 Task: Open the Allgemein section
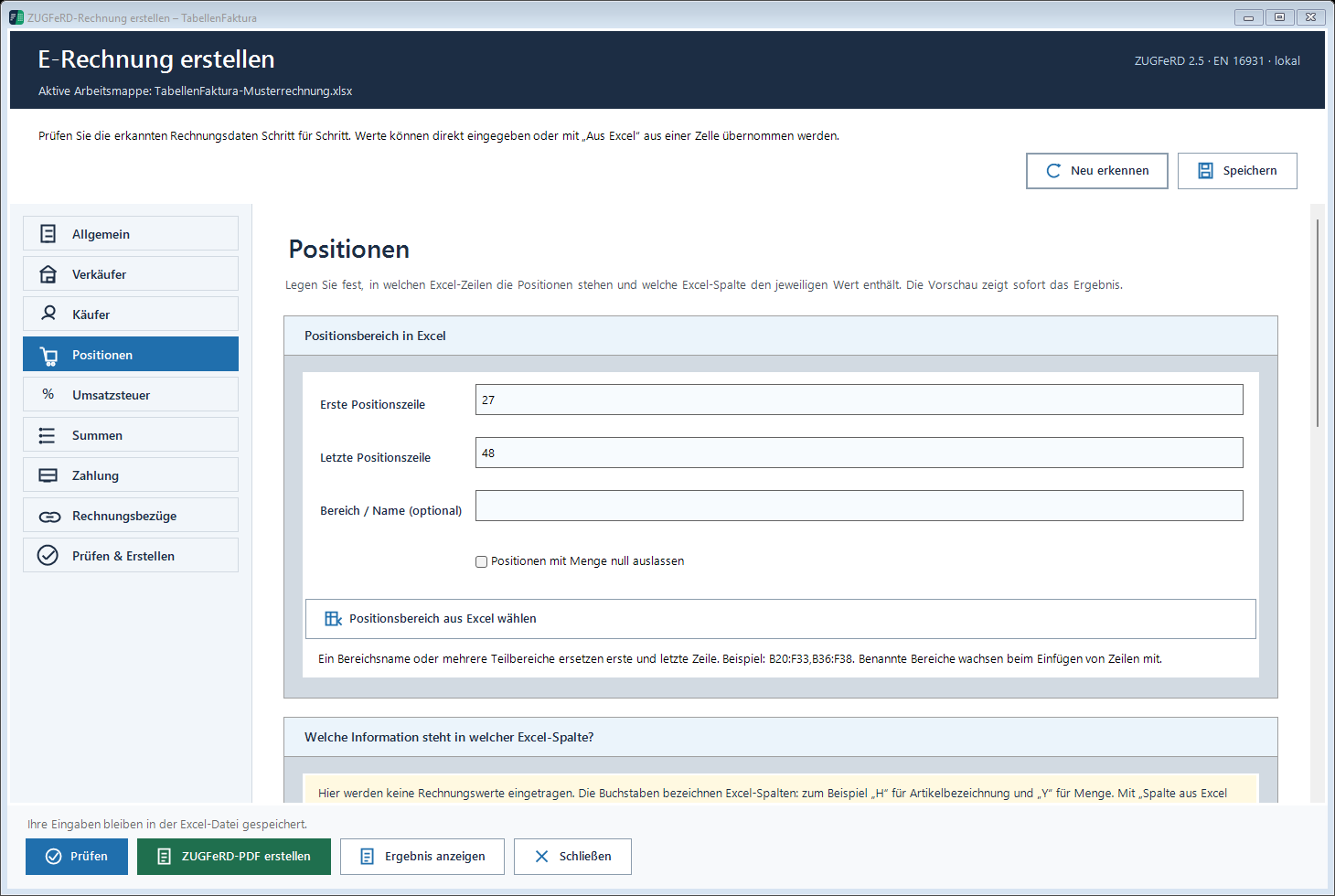click(x=131, y=233)
